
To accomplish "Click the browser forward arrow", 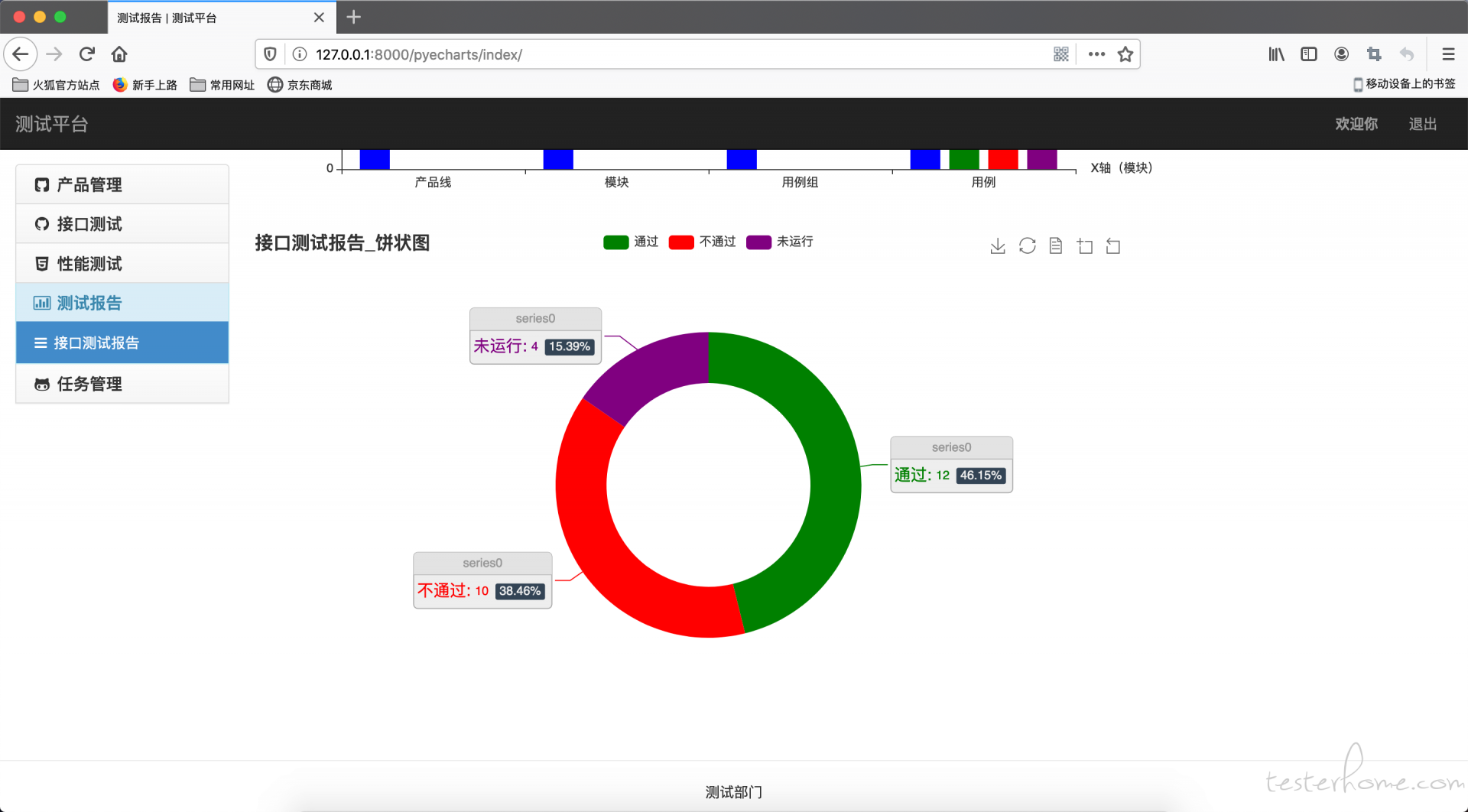I will coord(54,54).
